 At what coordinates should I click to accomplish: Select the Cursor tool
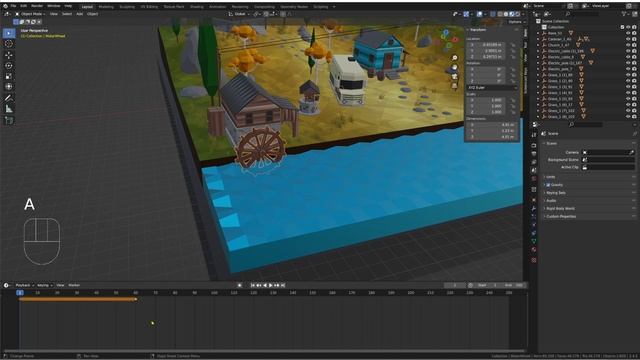(9, 44)
